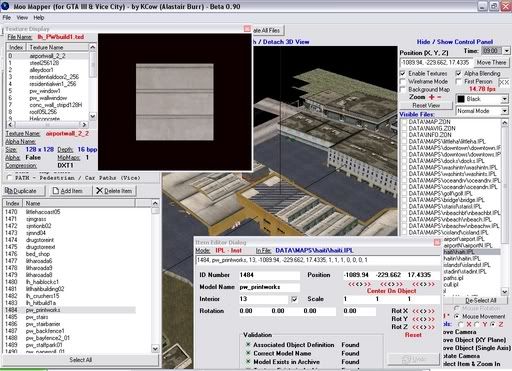Select item 1489 pw_staffpark01
512x371 pixels.
coord(69,345)
